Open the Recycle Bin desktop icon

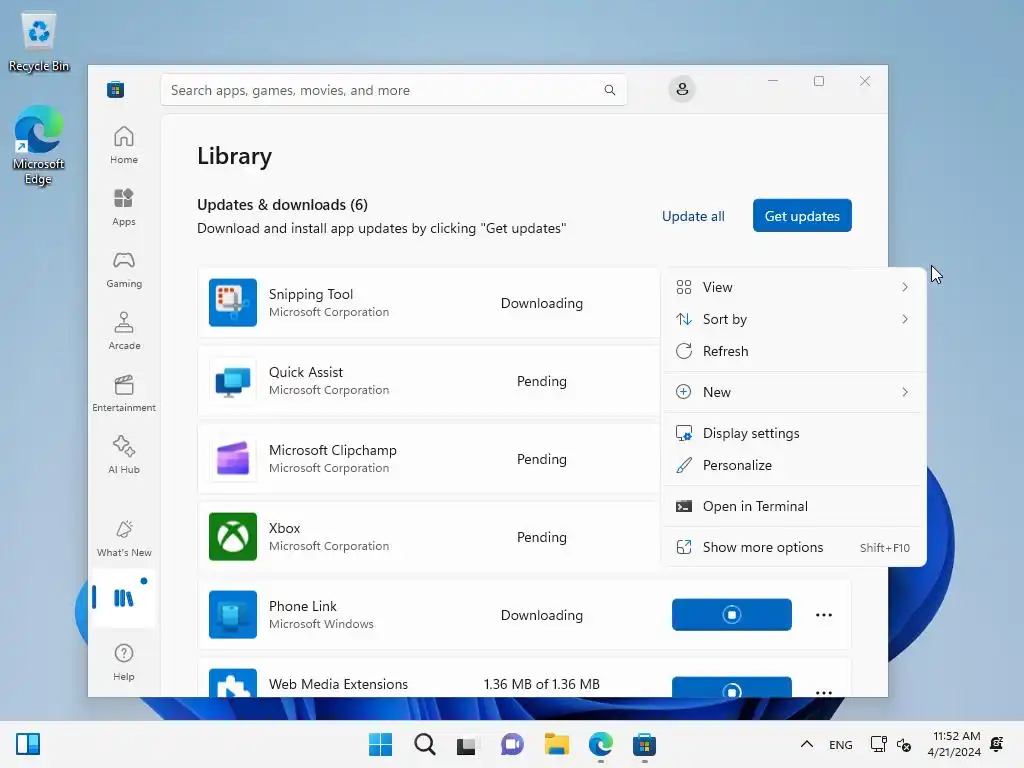(x=39, y=42)
